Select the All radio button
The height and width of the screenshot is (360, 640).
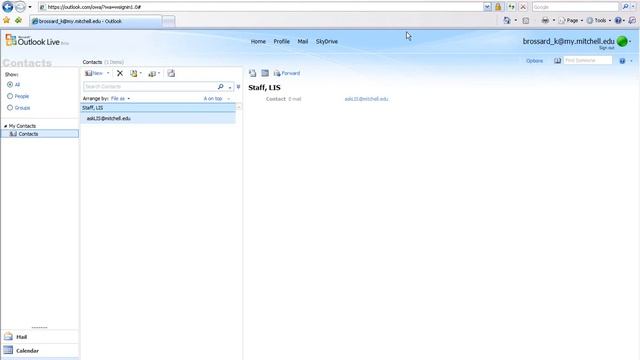click(x=10, y=84)
